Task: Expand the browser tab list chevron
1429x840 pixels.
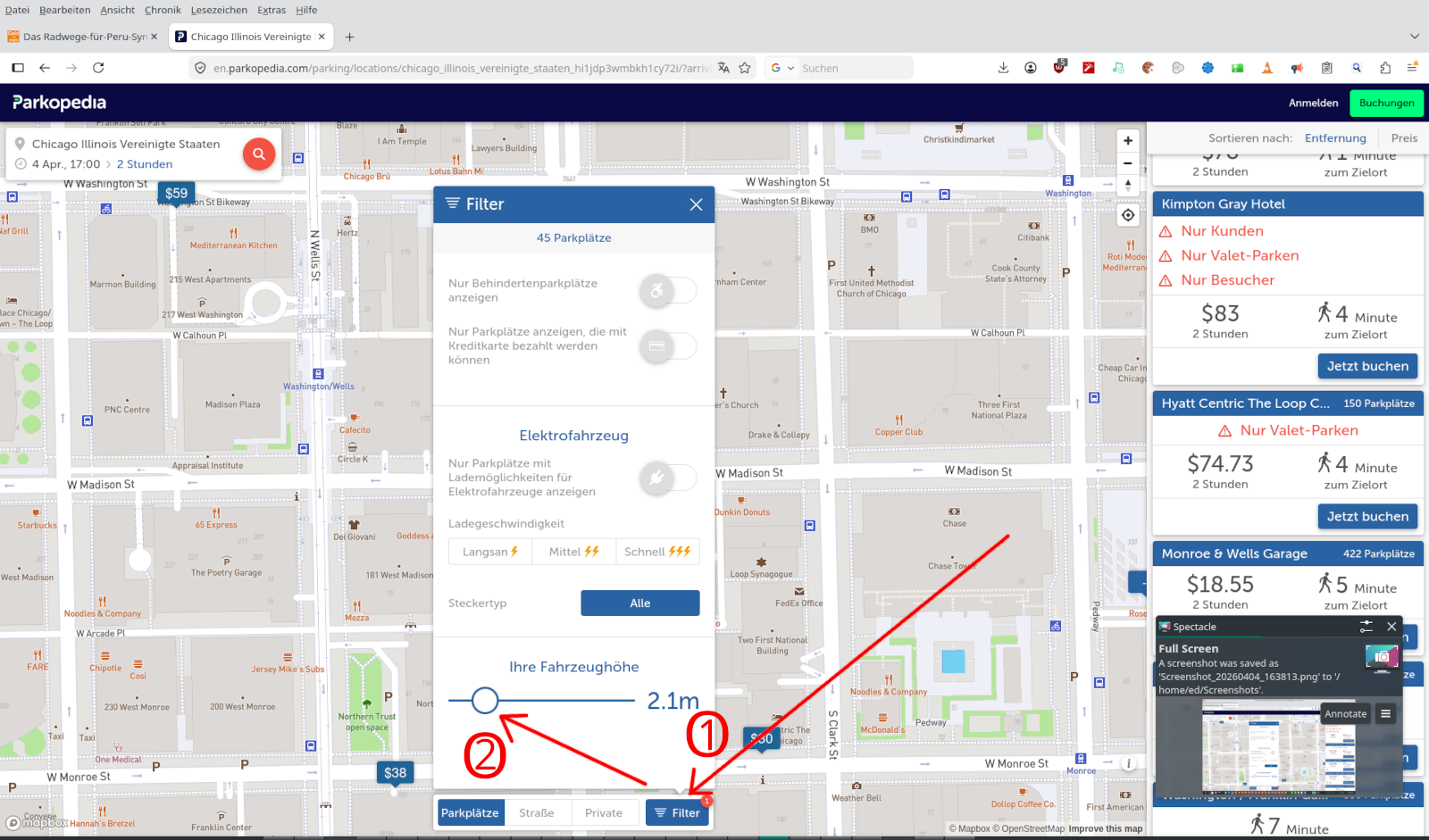Action: (x=1414, y=37)
